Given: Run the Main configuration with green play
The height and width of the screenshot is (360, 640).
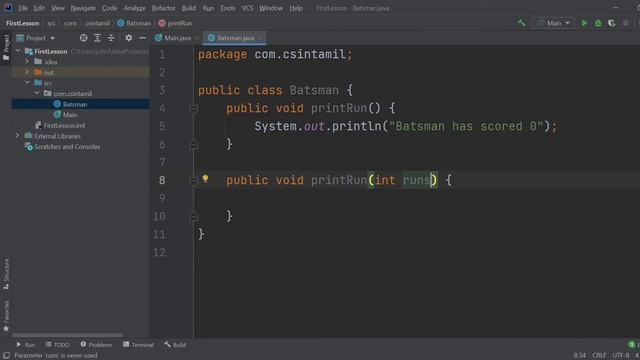Looking at the screenshot, I should tap(584, 23).
